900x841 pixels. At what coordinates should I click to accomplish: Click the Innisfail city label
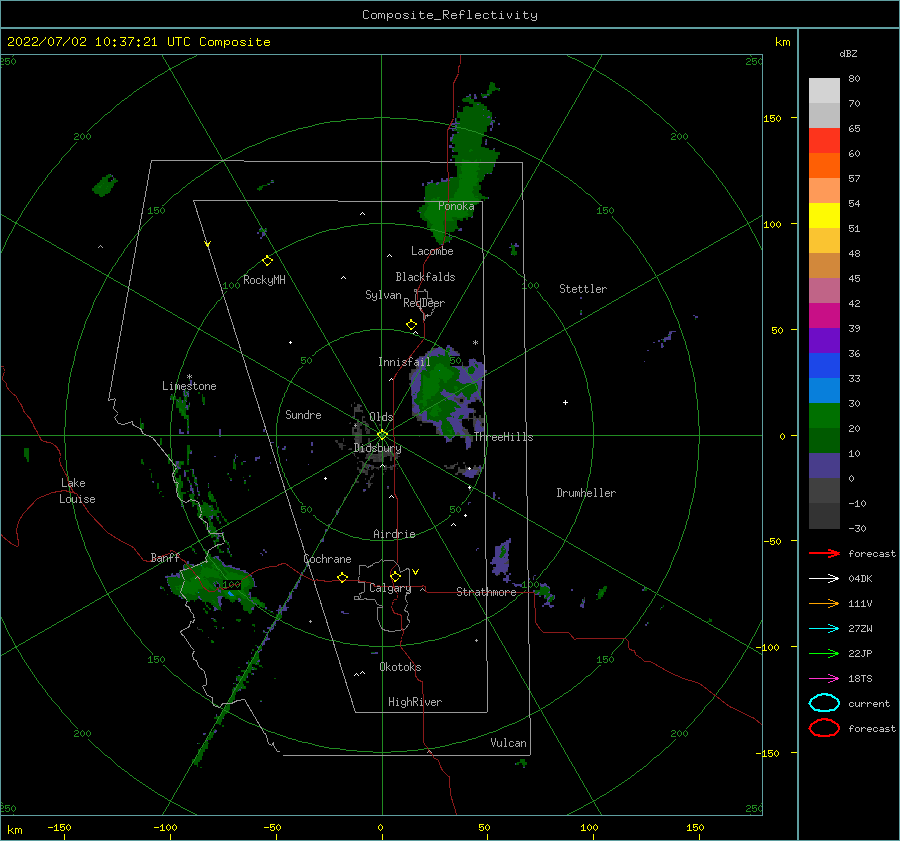pos(404,362)
